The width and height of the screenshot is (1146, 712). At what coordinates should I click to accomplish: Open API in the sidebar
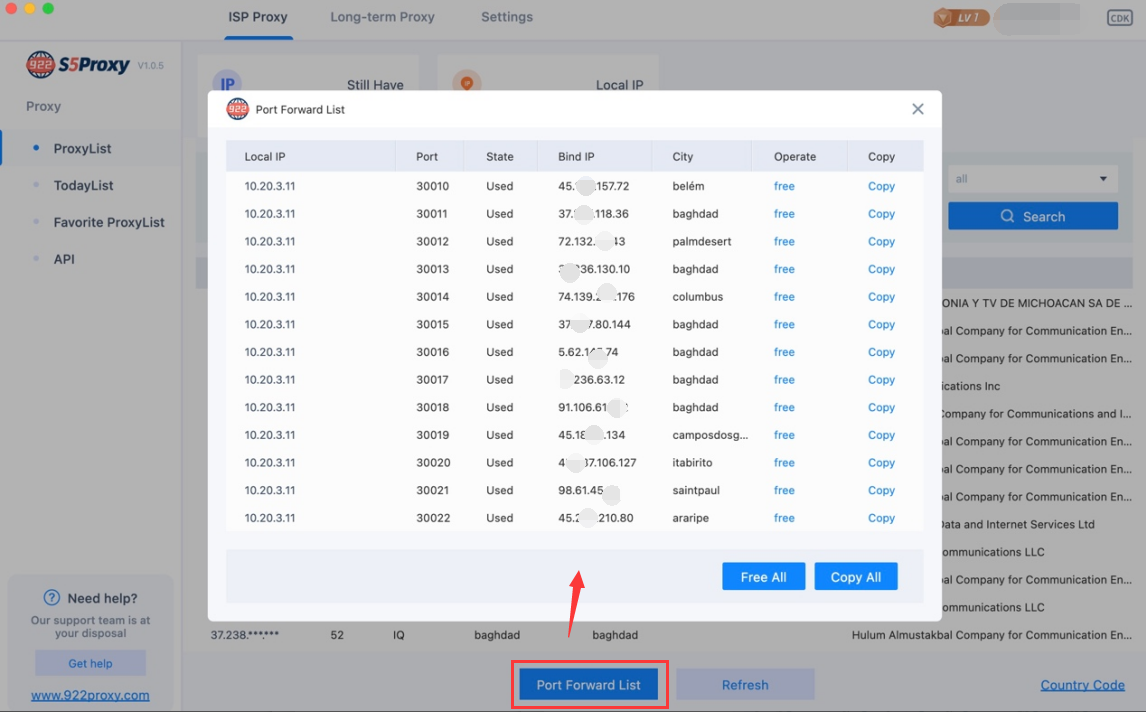click(64, 259)
